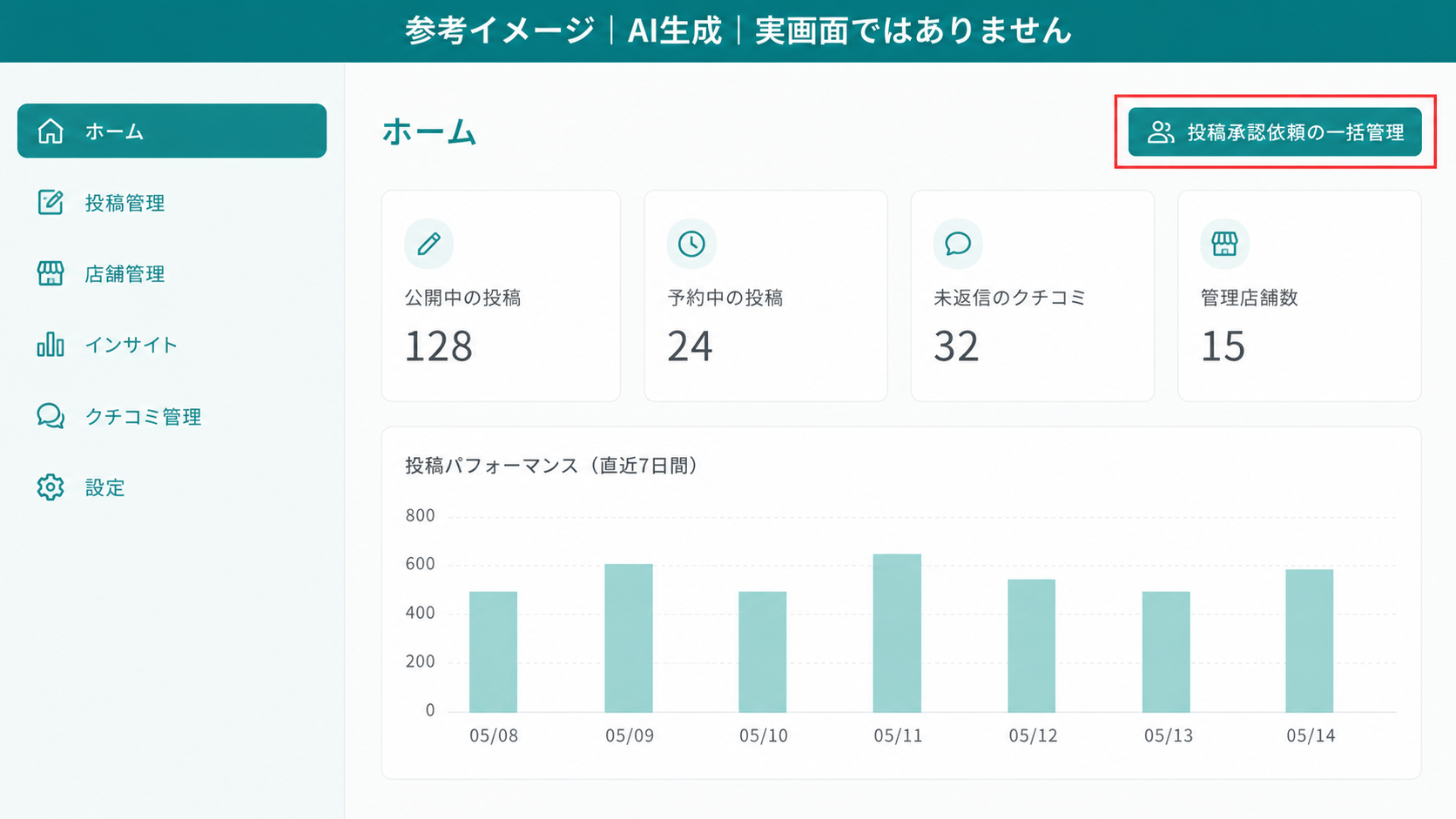Screen dimensions: 1456x819
Task: Select ホーム in the sidebar menu
Action: point(172,131)
